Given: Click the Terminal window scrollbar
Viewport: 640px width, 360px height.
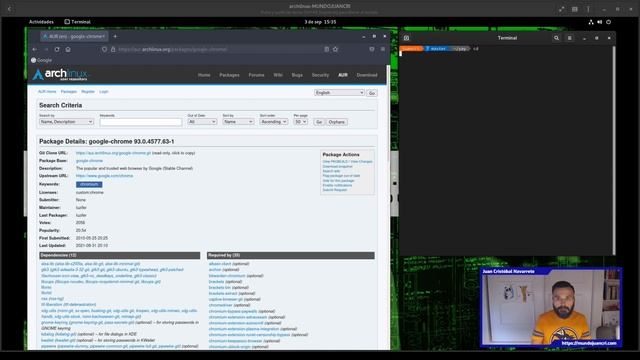Looking at the screenshot, I should click(x=613, y=150).
